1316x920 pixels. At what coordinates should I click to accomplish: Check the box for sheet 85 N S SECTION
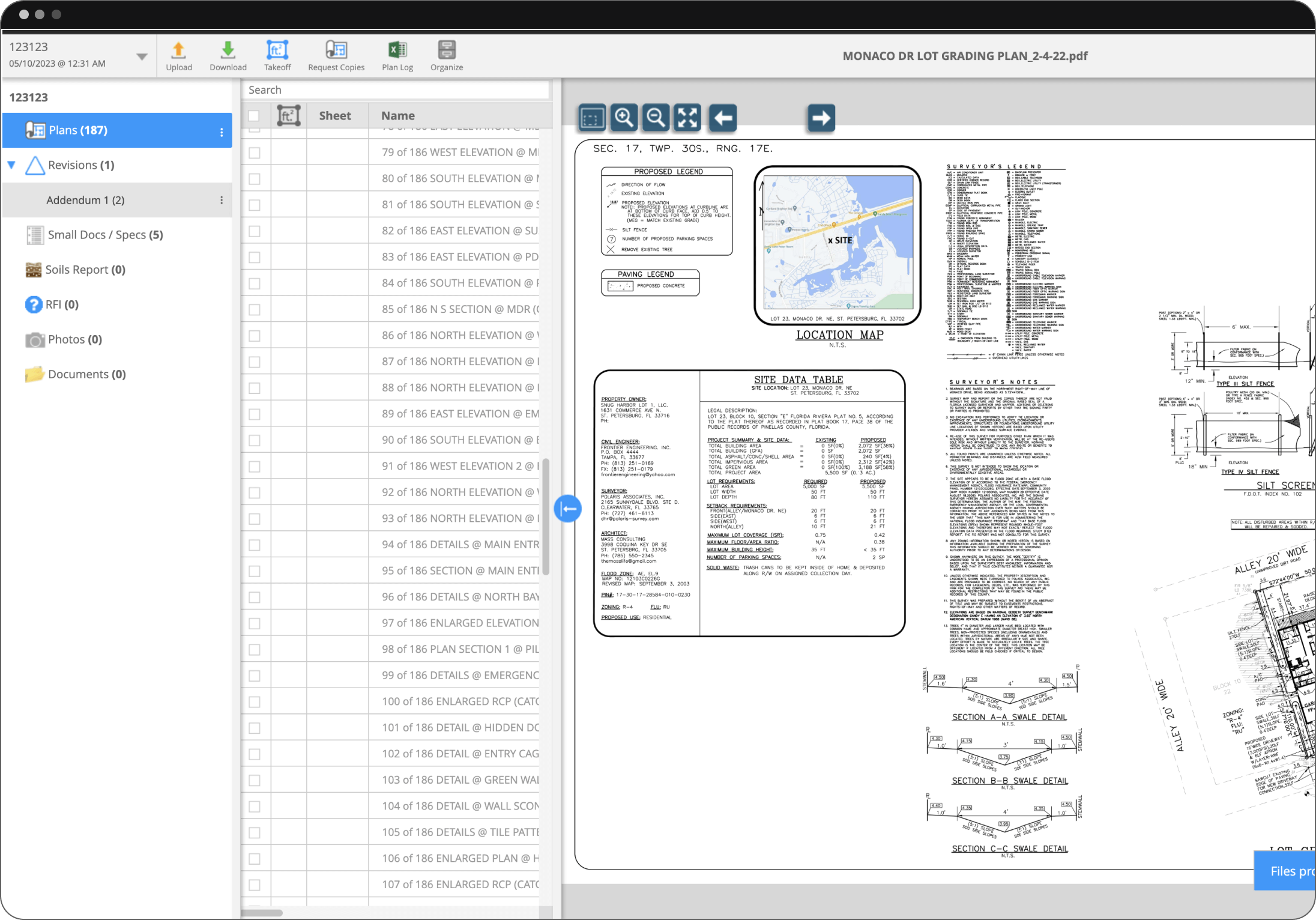pyautogui.click(x=255, y=310)
